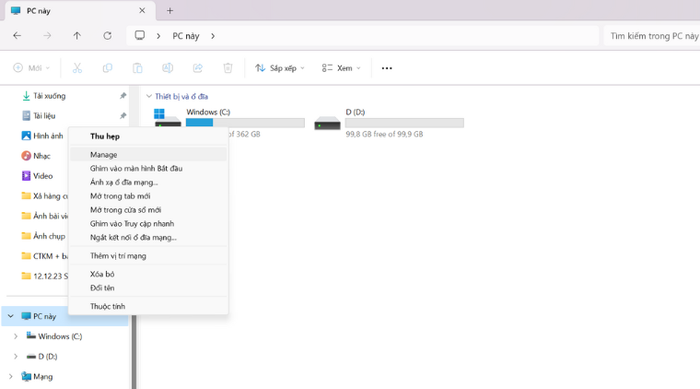The height and width of the screenshot is (389, 700).
Task: Open the Xả hàng folder in sidebar
Action: pos(45,196)
